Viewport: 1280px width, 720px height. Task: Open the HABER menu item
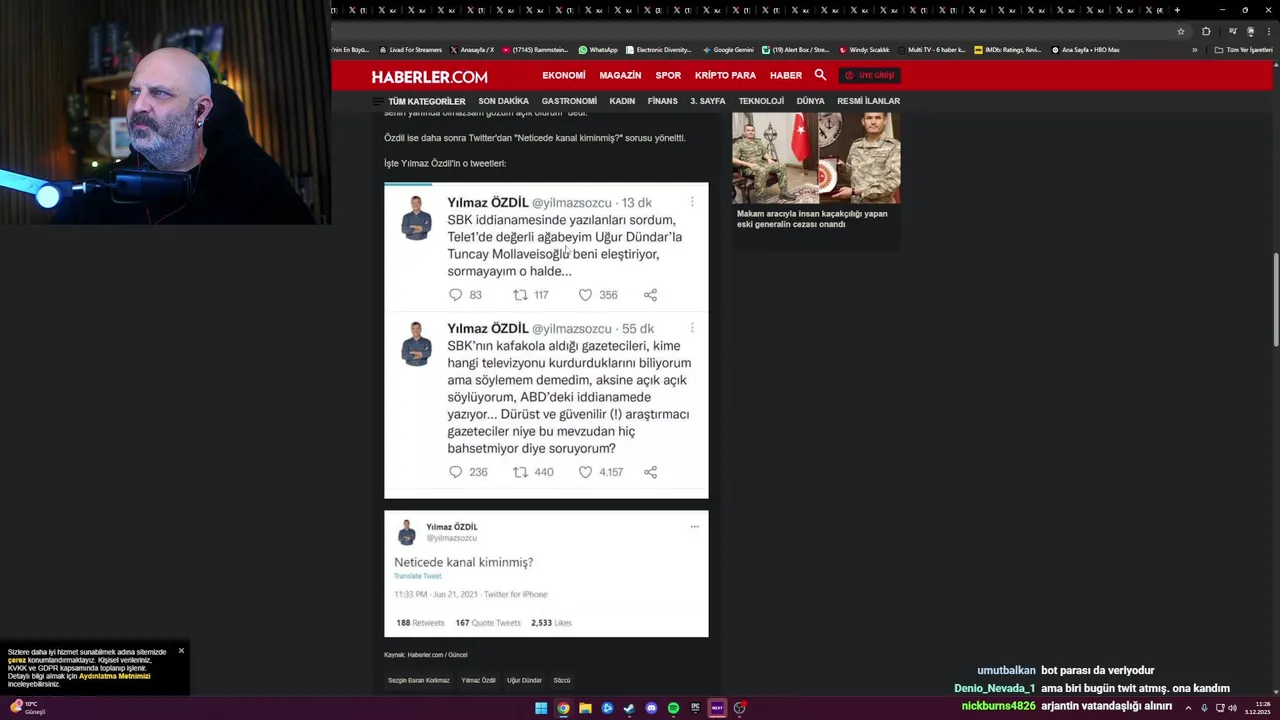point(786,75)
